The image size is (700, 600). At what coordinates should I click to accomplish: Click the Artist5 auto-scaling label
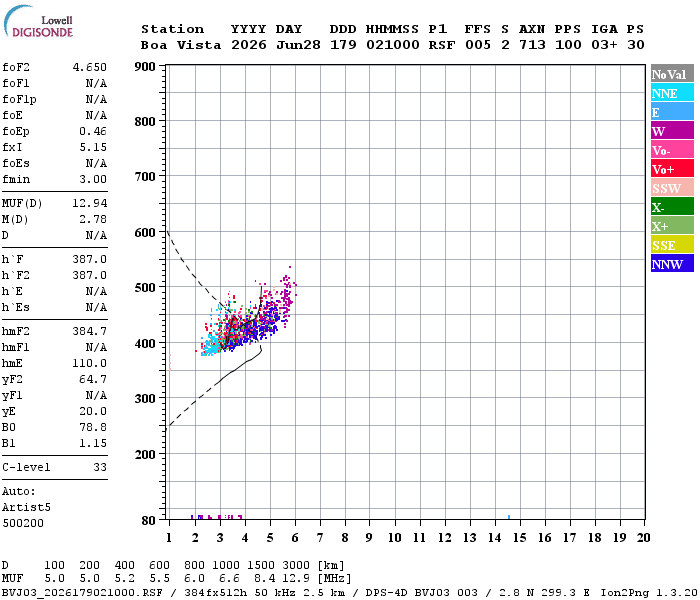[x=26, y=508]
